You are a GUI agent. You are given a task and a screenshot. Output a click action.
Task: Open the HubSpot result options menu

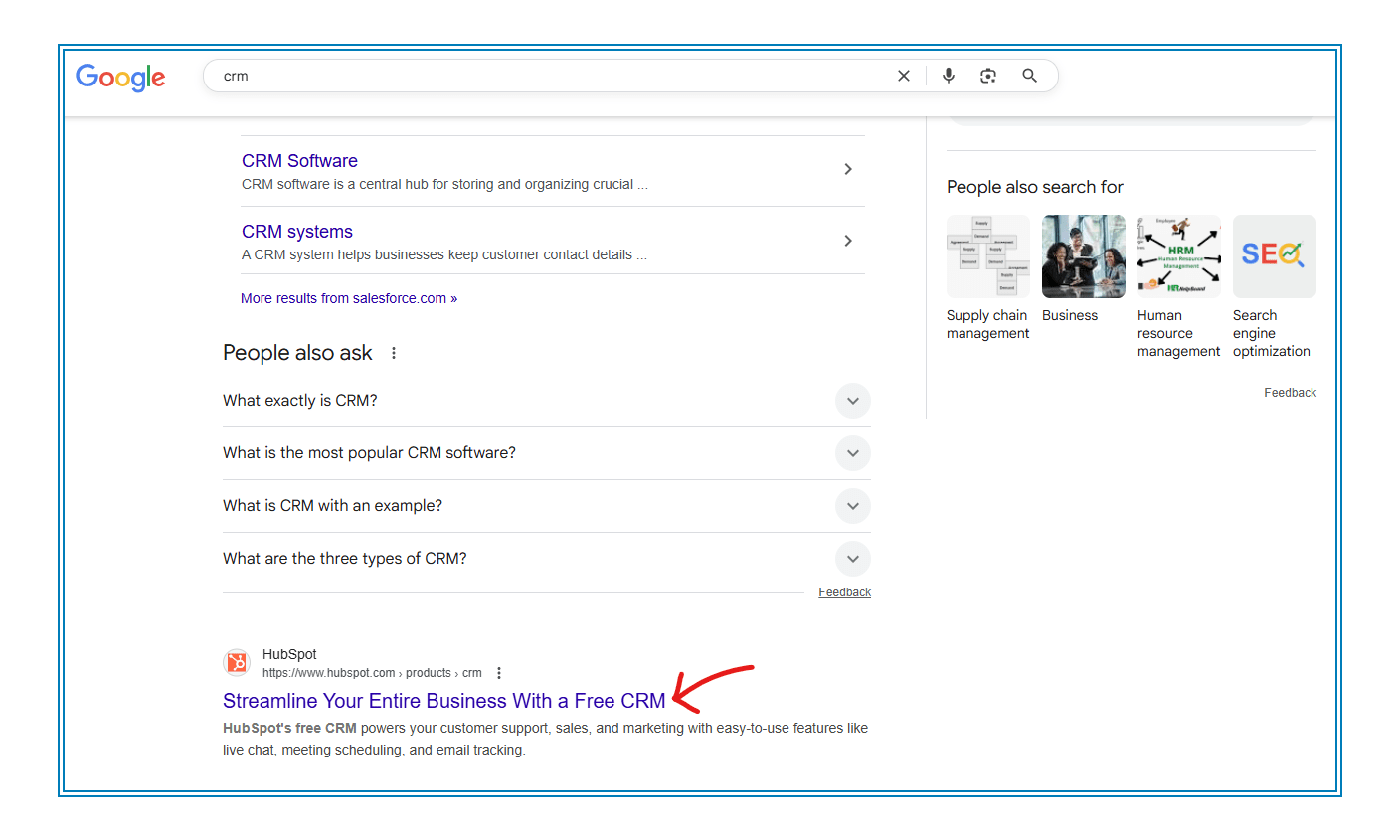click(499, 673)
